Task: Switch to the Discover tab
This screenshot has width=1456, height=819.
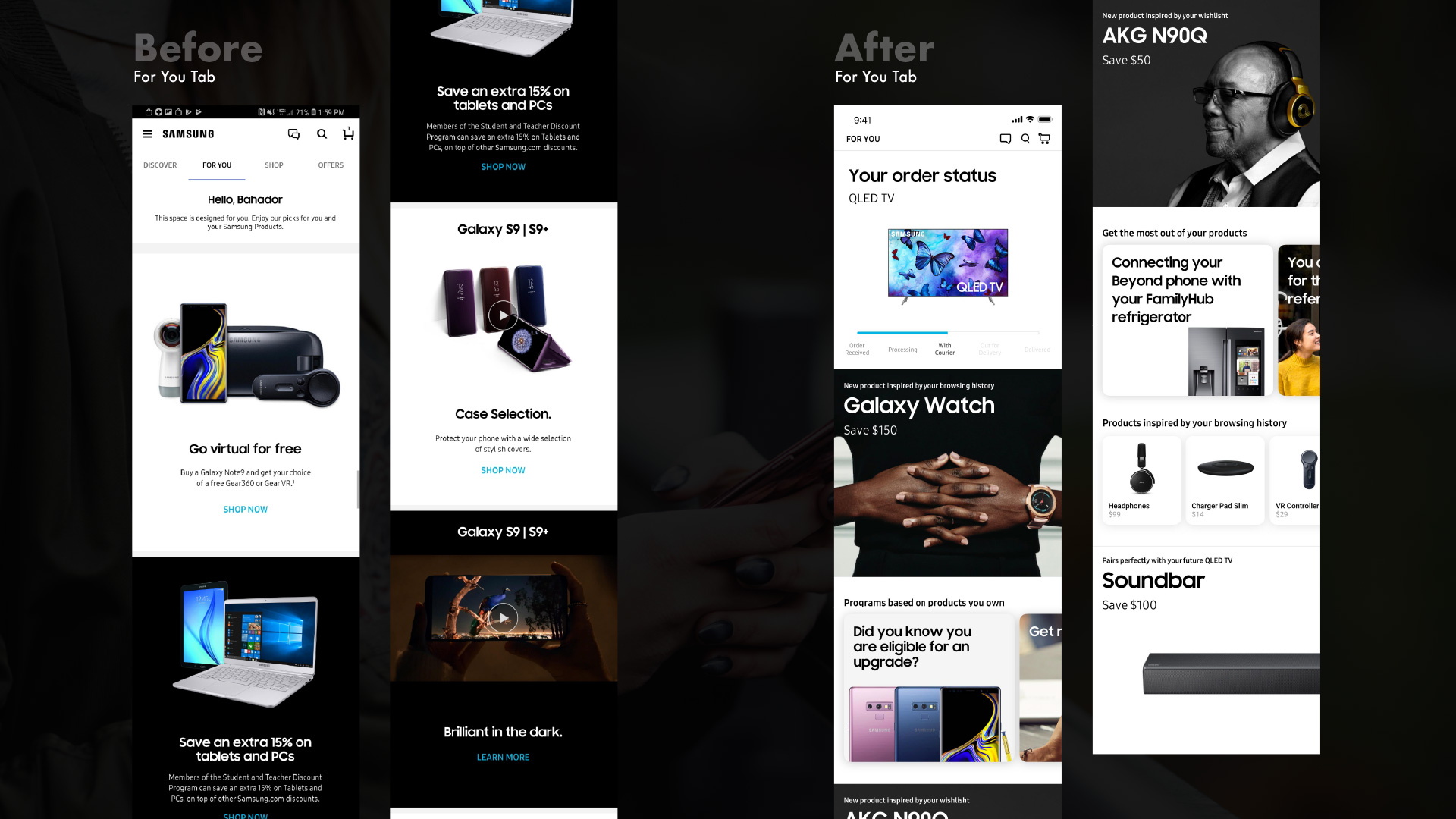Action: (x=160, y=165)
